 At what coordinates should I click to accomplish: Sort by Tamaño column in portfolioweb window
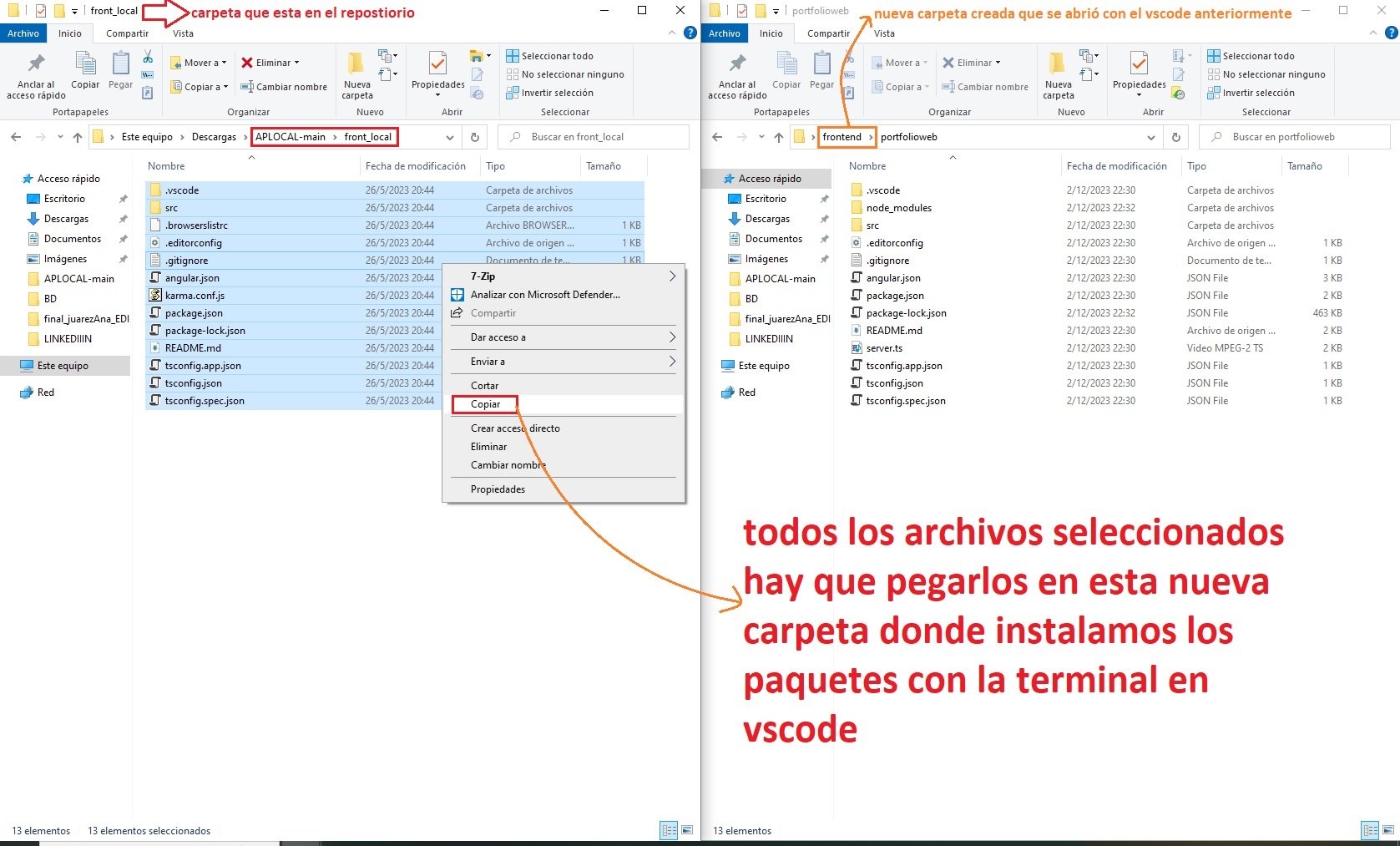click(1304, 166)
